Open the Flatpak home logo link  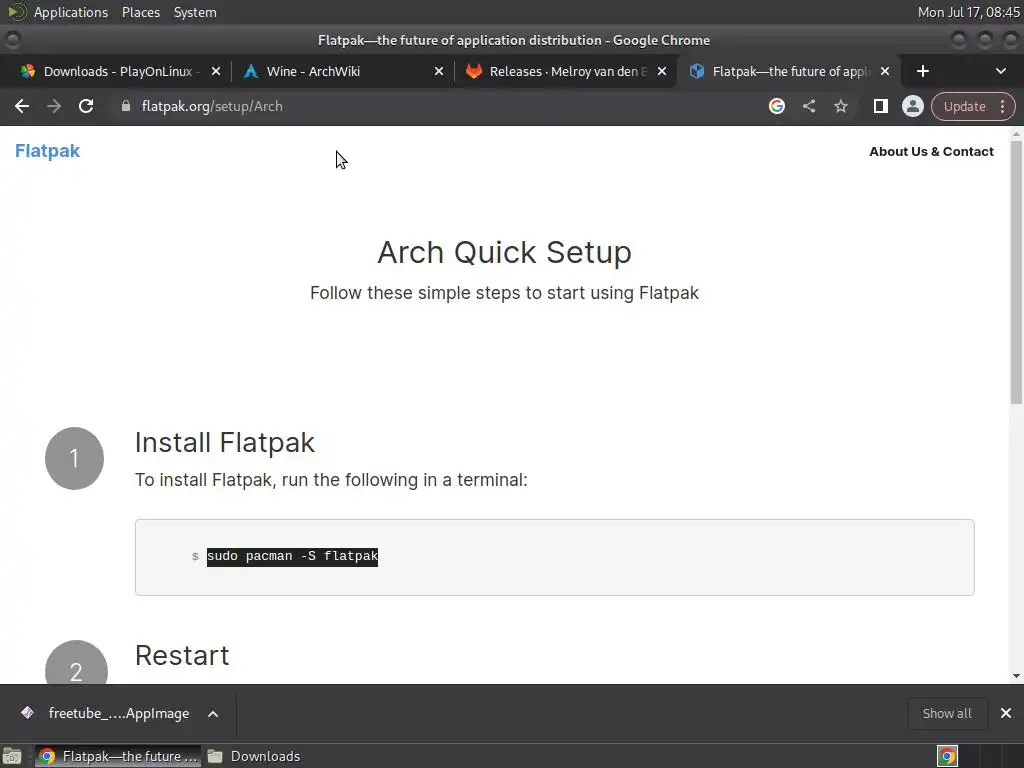pyautogui.click(x=47, y=151)
